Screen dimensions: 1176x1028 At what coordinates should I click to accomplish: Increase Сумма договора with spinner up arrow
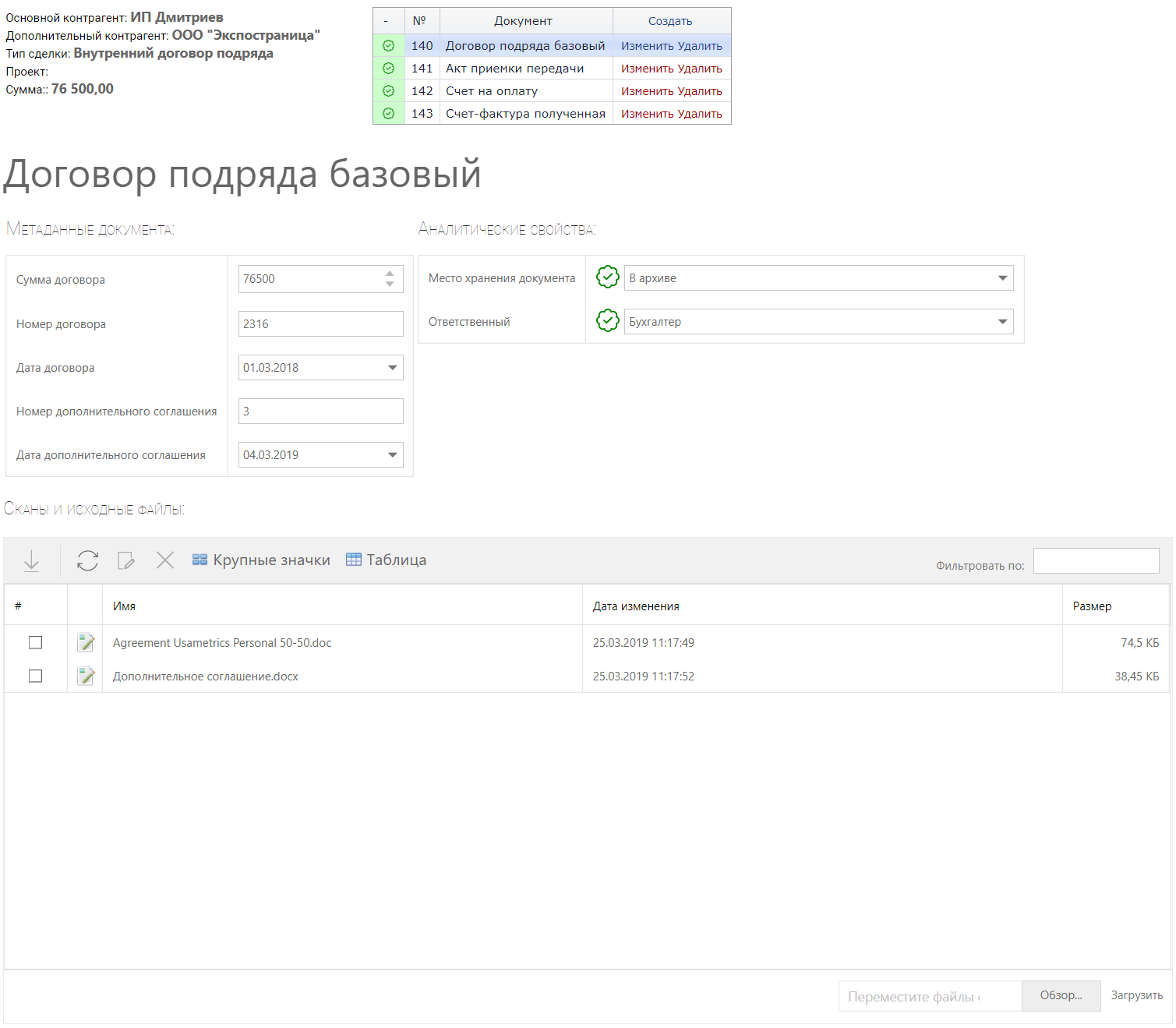[x=390, y=273]
